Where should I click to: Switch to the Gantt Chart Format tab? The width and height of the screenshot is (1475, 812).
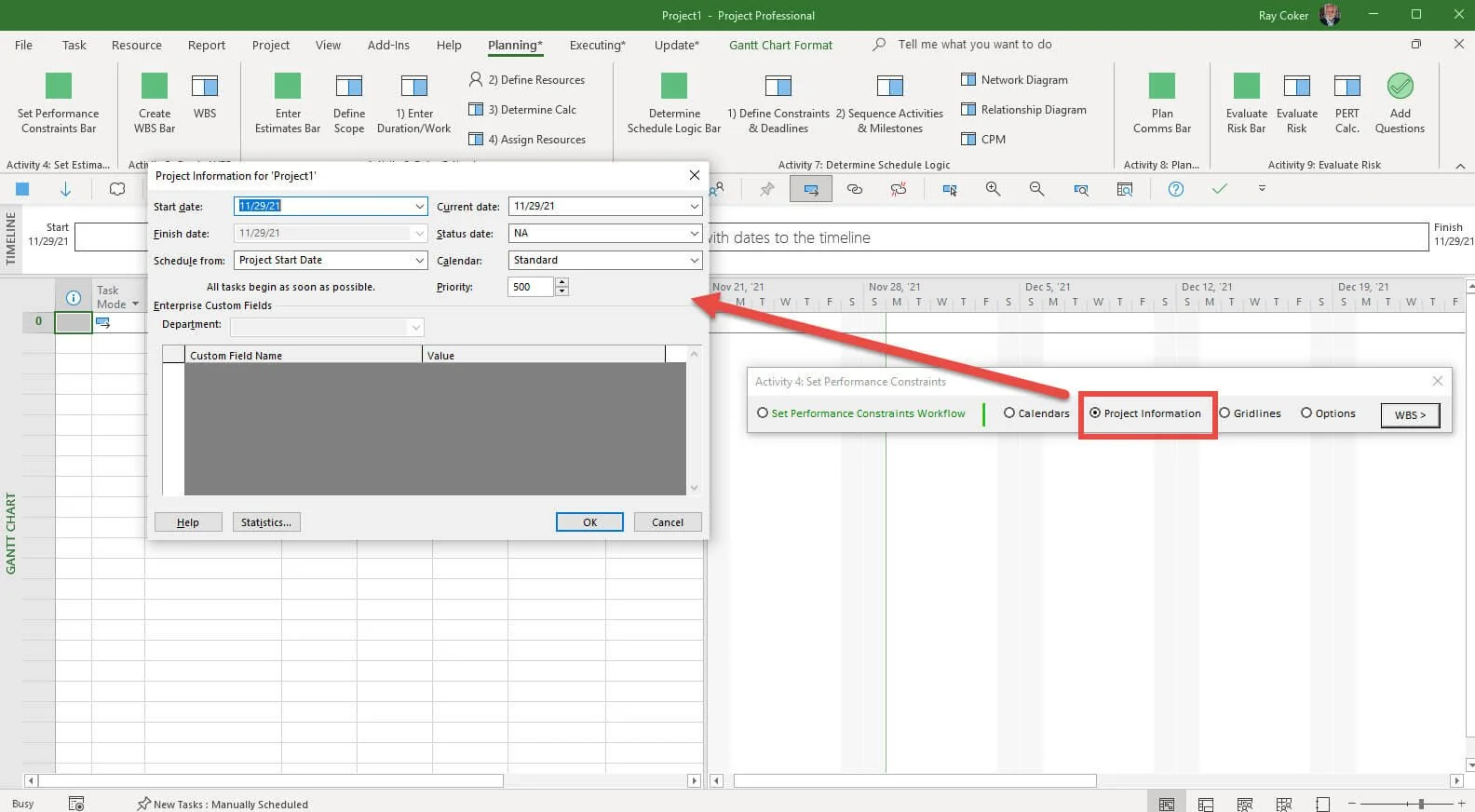click(x=780, y=45)
